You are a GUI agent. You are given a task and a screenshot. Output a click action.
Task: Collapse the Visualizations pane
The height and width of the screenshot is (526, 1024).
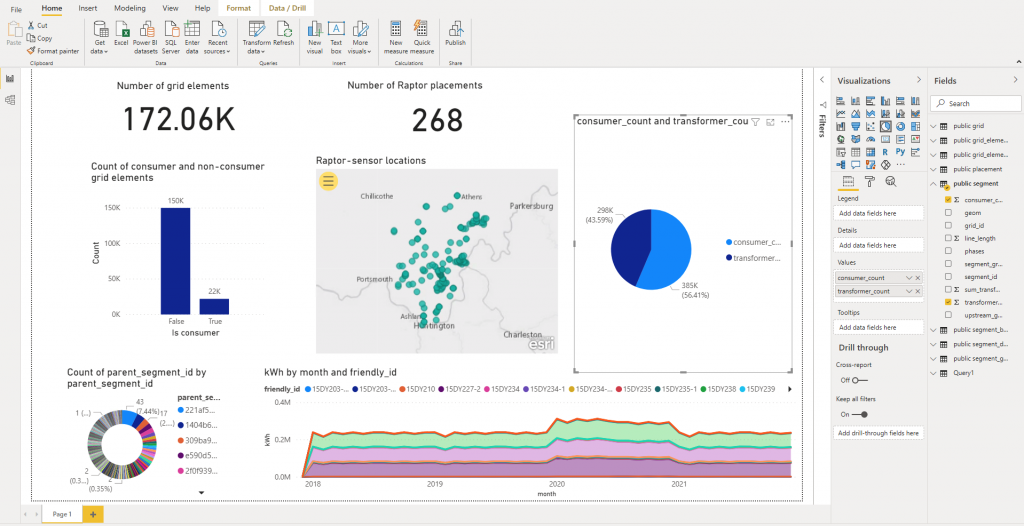[919, 80]
